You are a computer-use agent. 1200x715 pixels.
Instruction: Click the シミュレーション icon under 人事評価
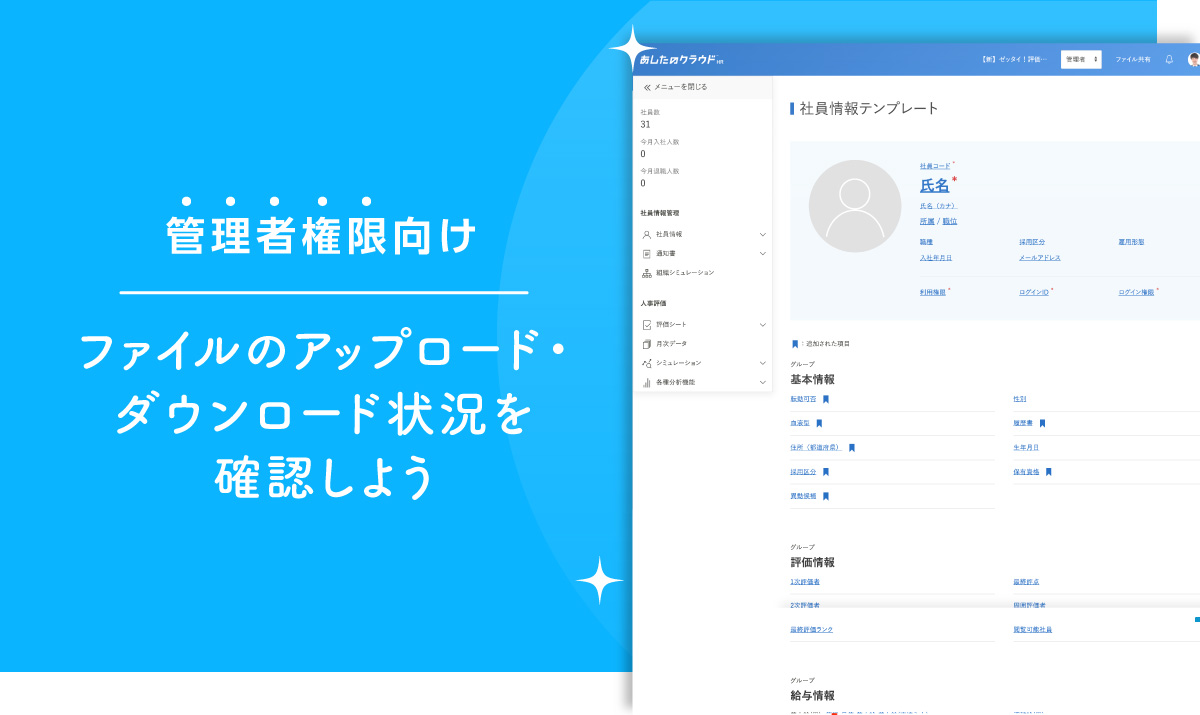point(647,363)
